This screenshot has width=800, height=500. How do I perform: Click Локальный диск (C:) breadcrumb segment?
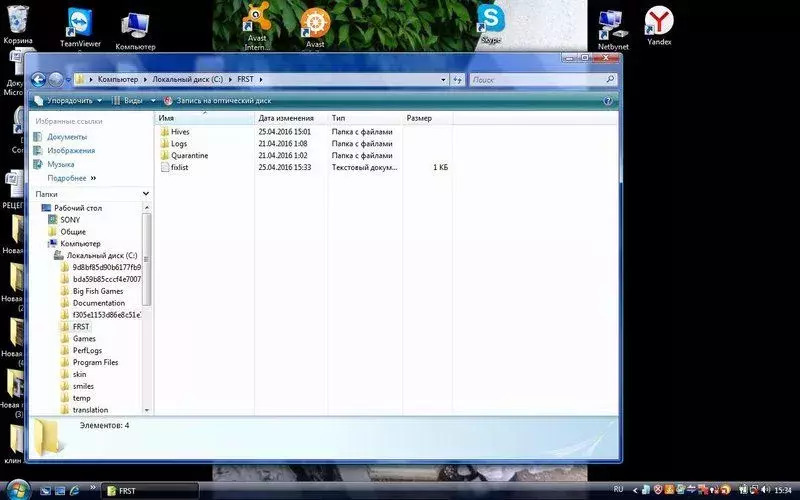(187, 80)
